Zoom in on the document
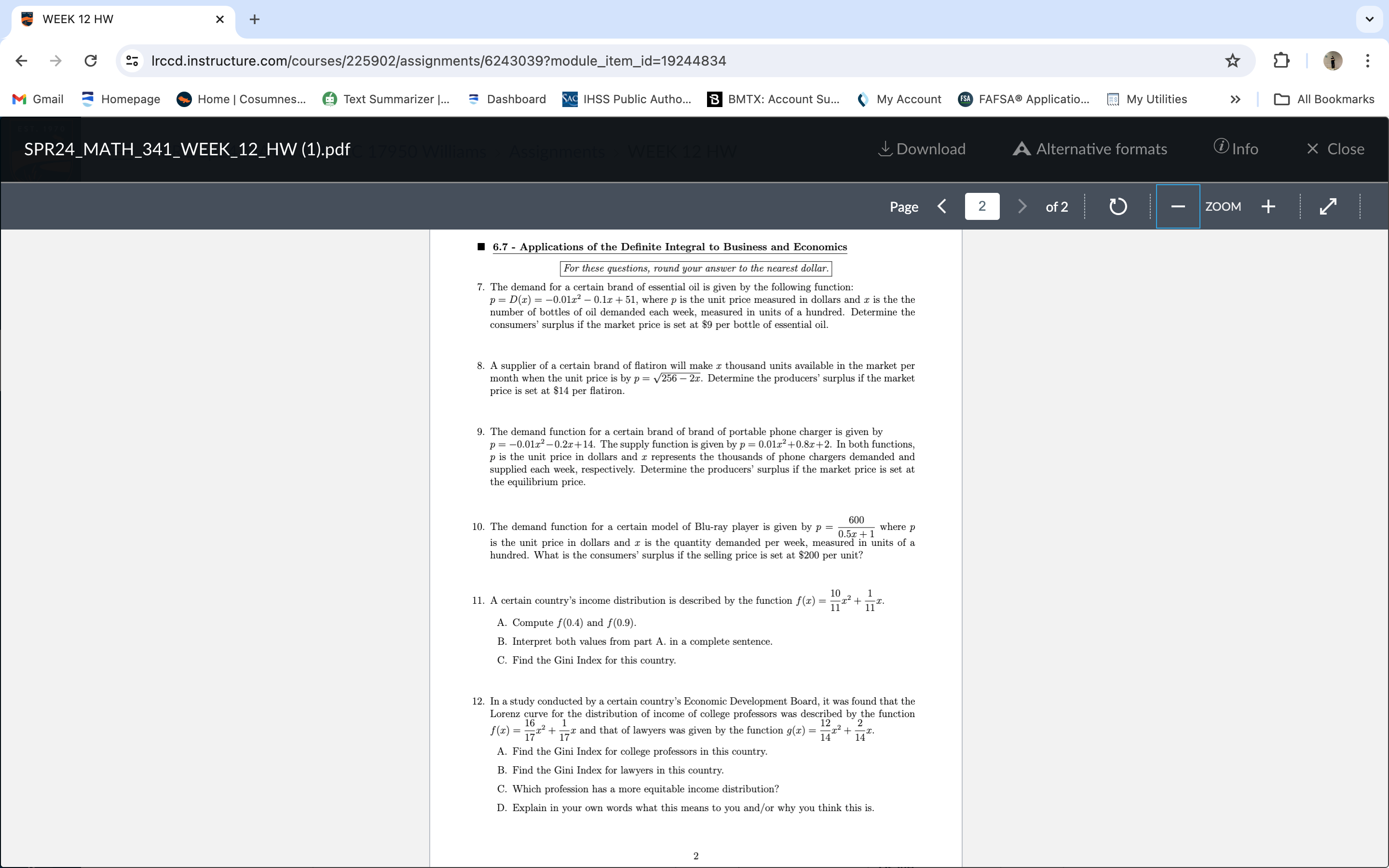This screenshot has height=868, width=1389. pyautogui.click(x=1268, y=206)
